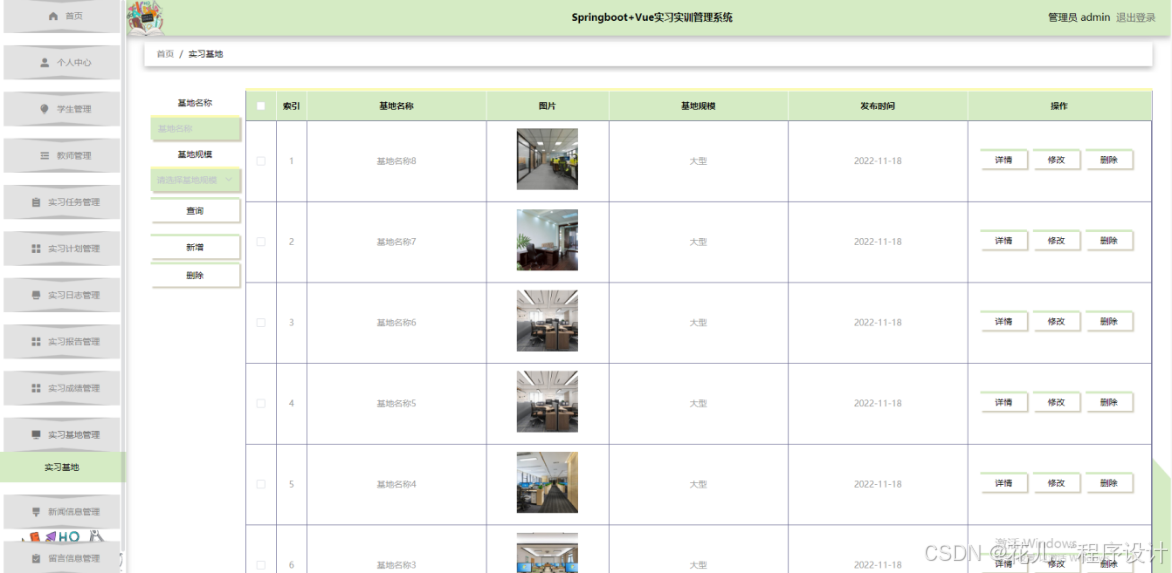The width and height of the screenshot is (1172, 573).
Task: Click the 查询 search button
Action: 195,211
